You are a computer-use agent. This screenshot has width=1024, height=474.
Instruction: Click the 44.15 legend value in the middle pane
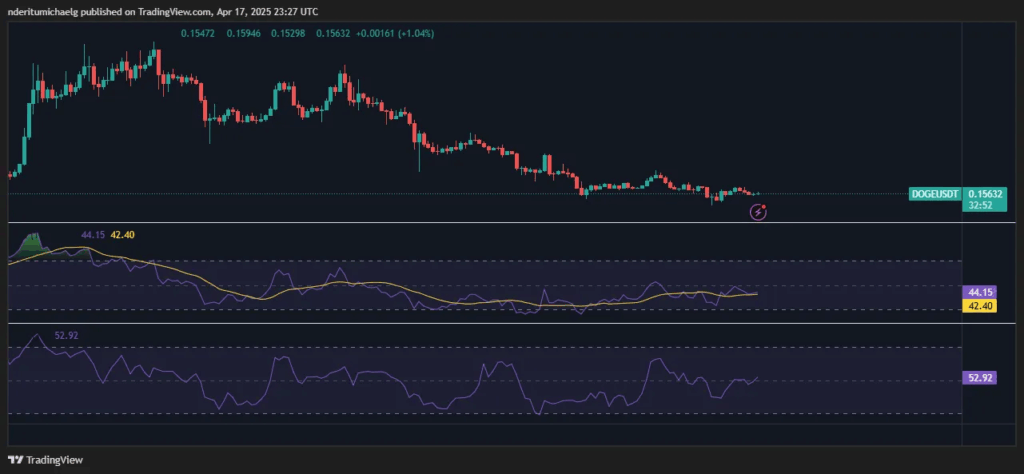(x=93, y=235)
